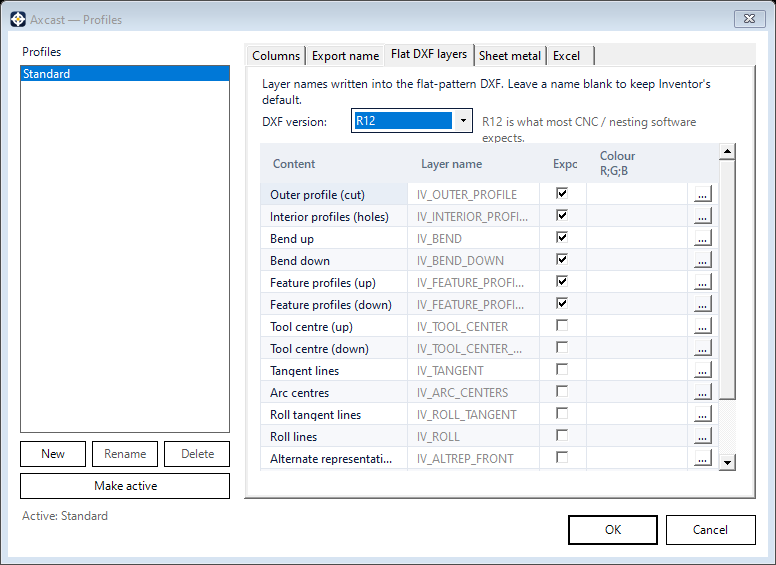Uncheck export for Outer profile (cut)
The width and height of the screenshot is (776, 565).
tap(562, 193)
